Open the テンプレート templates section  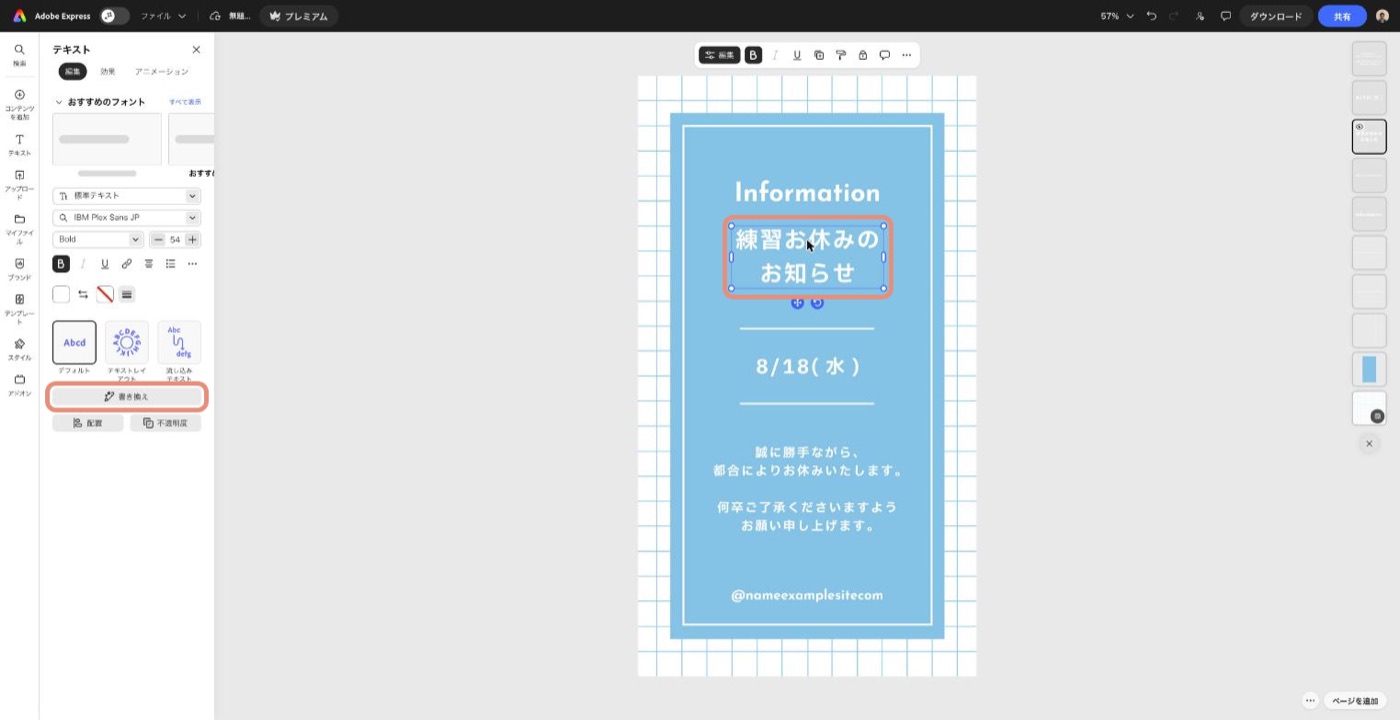[19, 309]
